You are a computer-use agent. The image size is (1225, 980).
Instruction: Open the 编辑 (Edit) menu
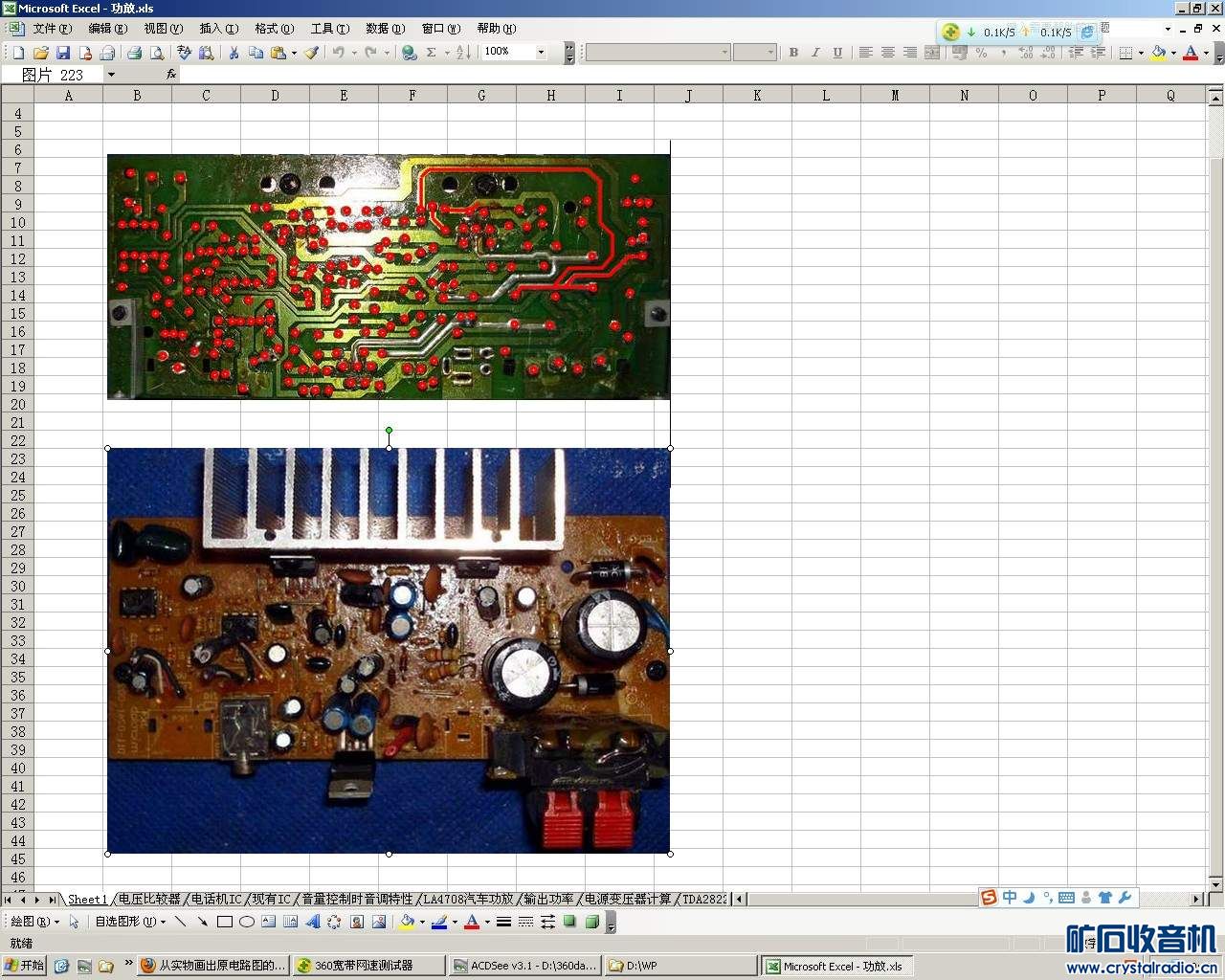107,29
